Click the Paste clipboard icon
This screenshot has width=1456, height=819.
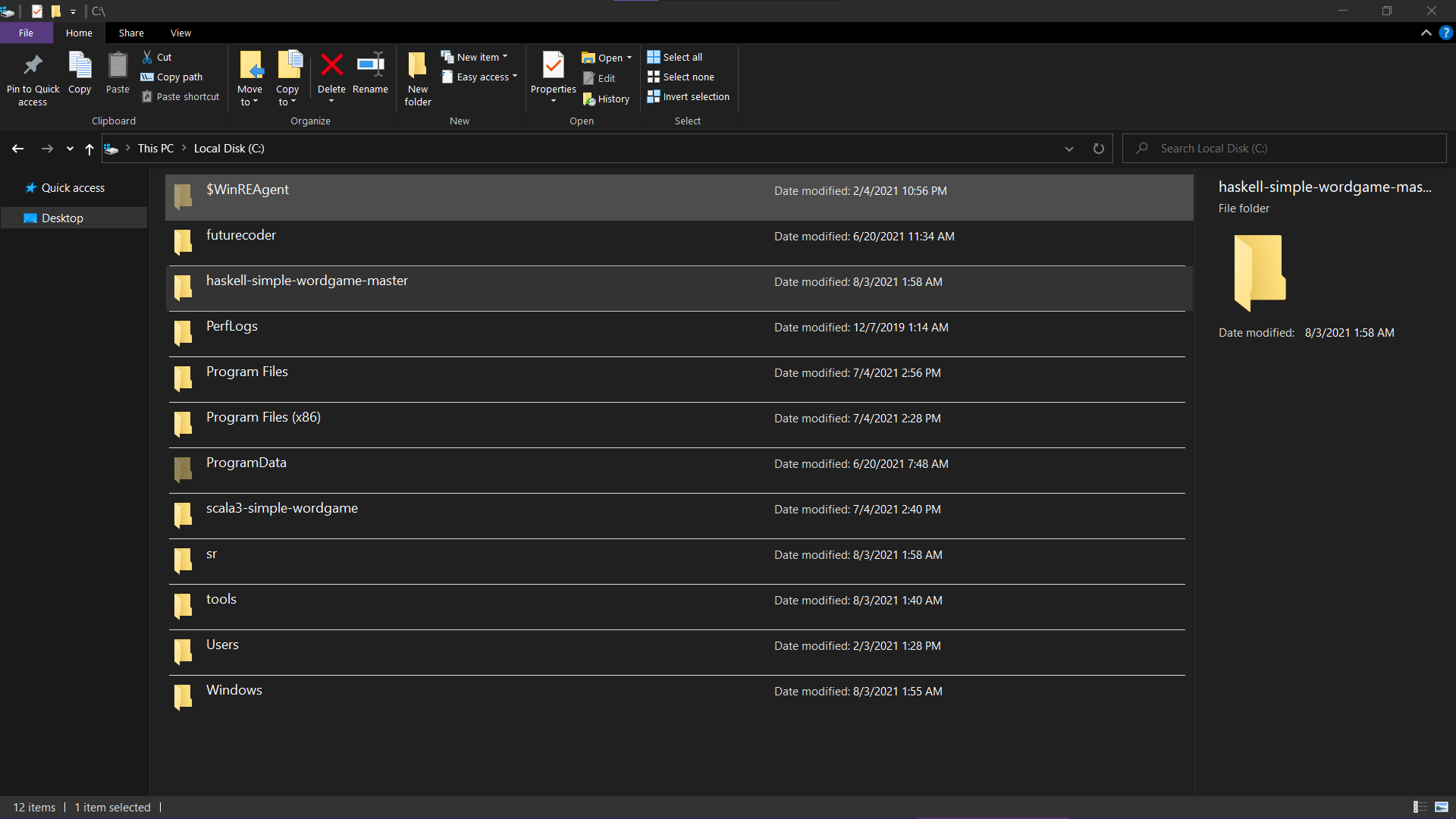coord(118,66)
